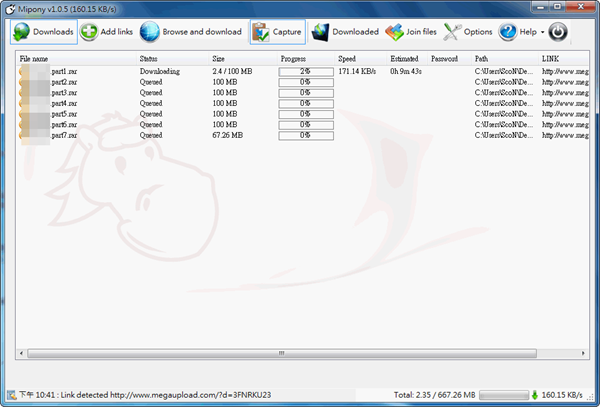Click the blue Help question mark icon

508,32
